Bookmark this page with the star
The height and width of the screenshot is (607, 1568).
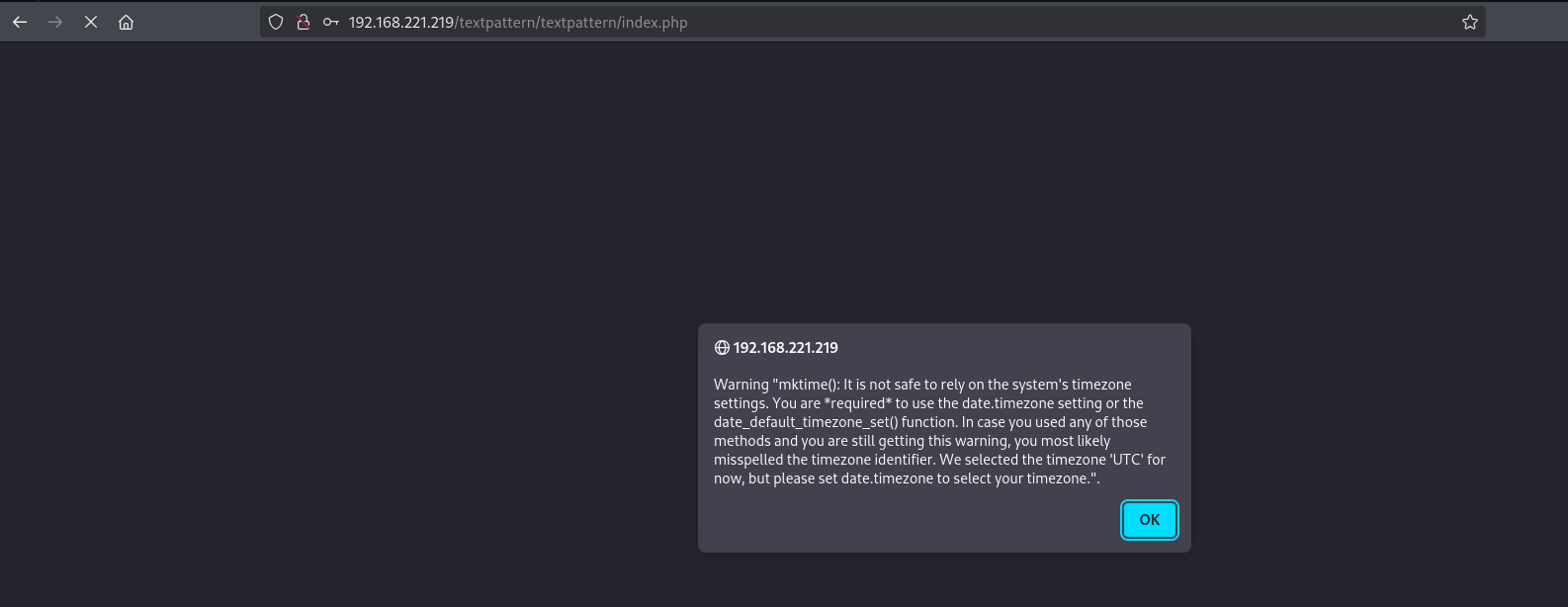point(1470,22)
